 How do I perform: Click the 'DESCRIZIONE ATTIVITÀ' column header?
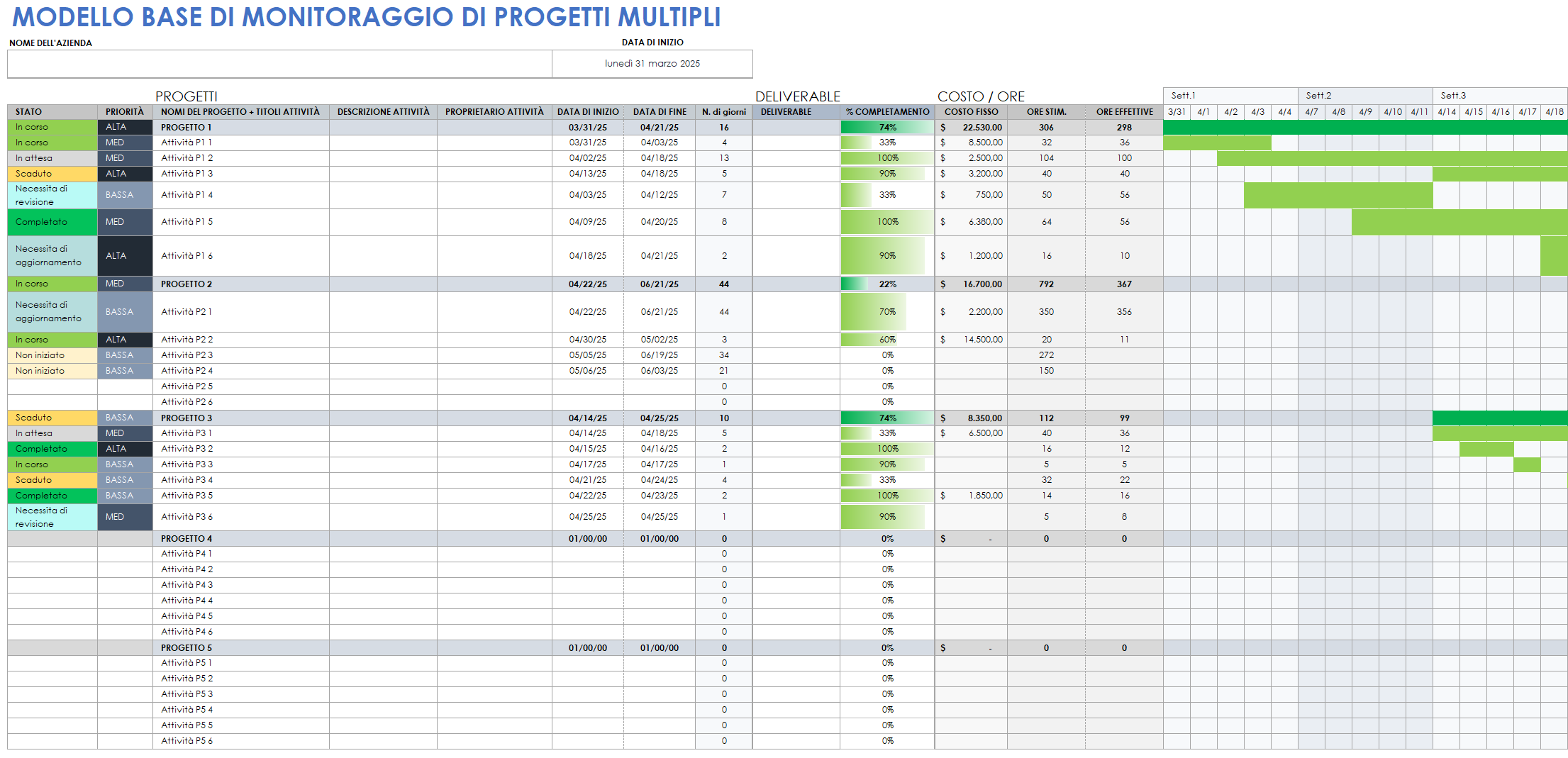383,112
